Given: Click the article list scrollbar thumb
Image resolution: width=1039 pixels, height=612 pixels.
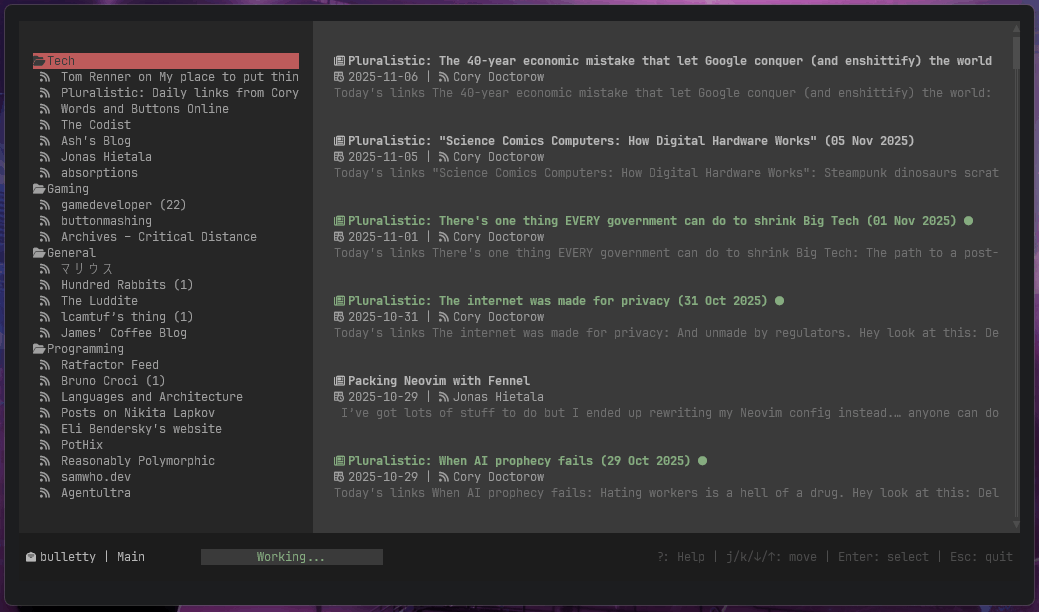Looking at the screenshot, I should pos(1016,52).
